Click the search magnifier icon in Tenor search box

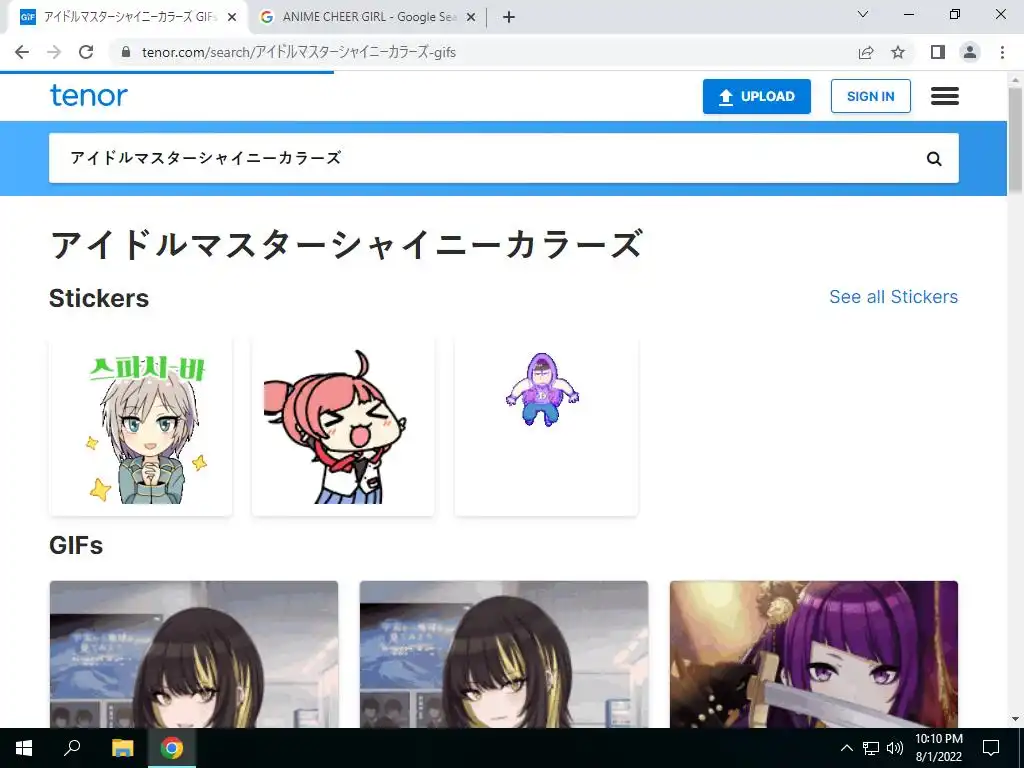[934, 159]
